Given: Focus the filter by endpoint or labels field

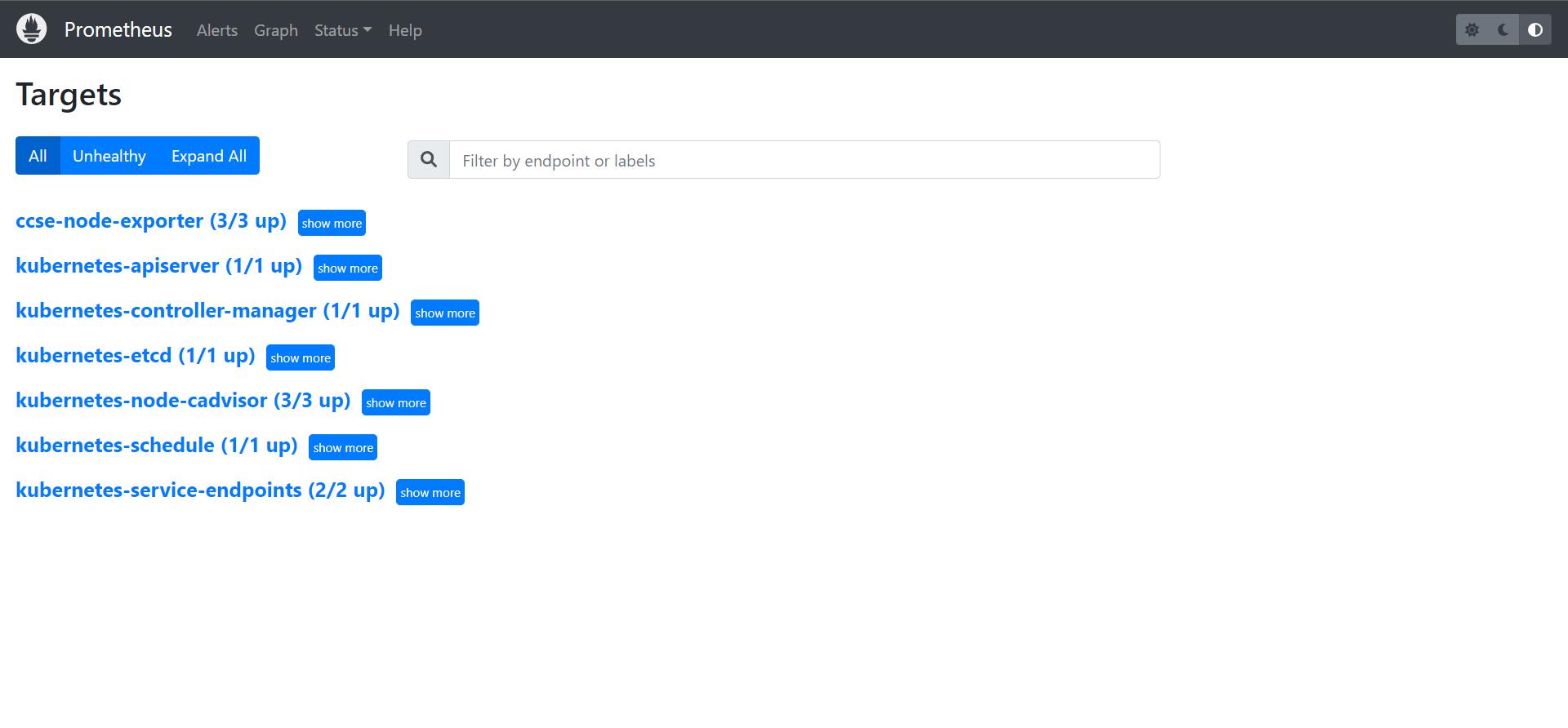Looking at the screenshot, I should [x=804, y=160].
